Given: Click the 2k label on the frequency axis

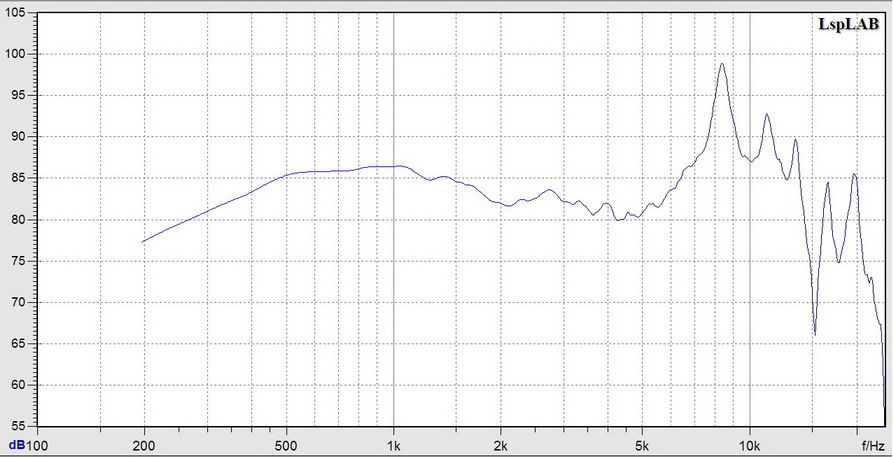Looking at the screenshot, I should click(501, 445).
